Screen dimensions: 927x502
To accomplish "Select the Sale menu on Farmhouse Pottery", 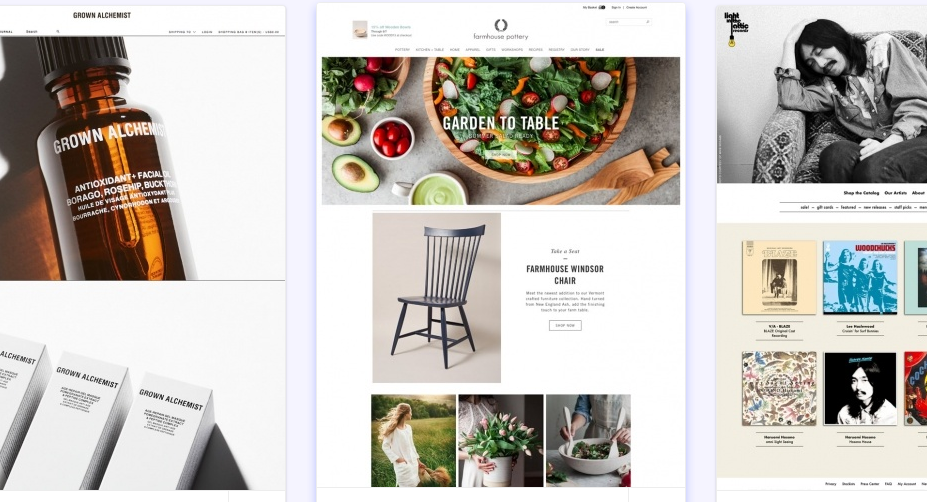I will pos(599,50).
